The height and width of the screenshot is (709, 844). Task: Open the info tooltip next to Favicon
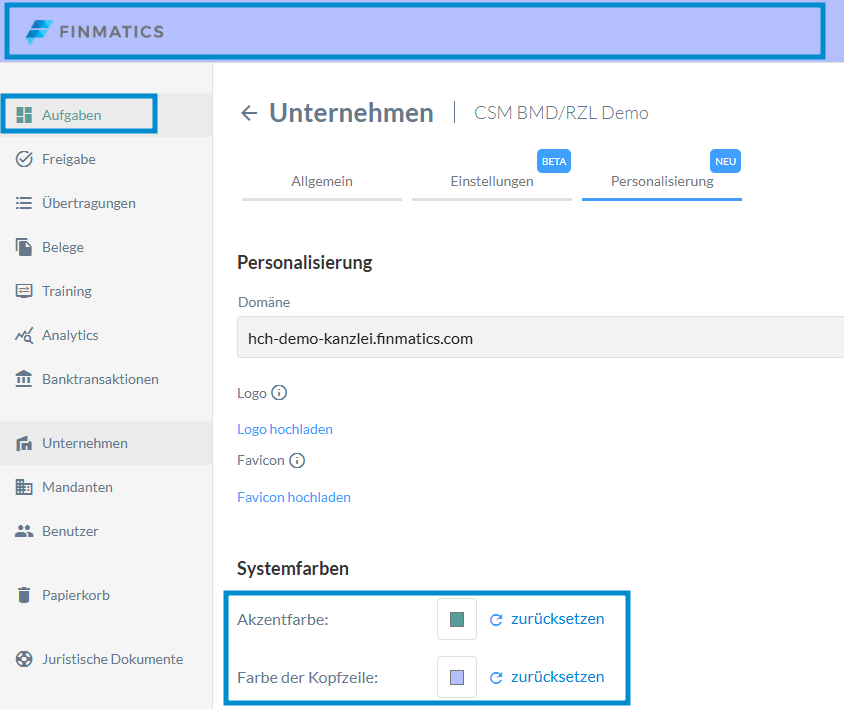pos(297,460)
